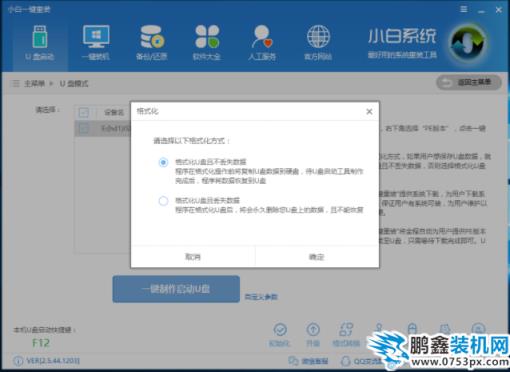
Task: Click 取消 in the 格式化 dialog
Action: [x=193, y=257]
